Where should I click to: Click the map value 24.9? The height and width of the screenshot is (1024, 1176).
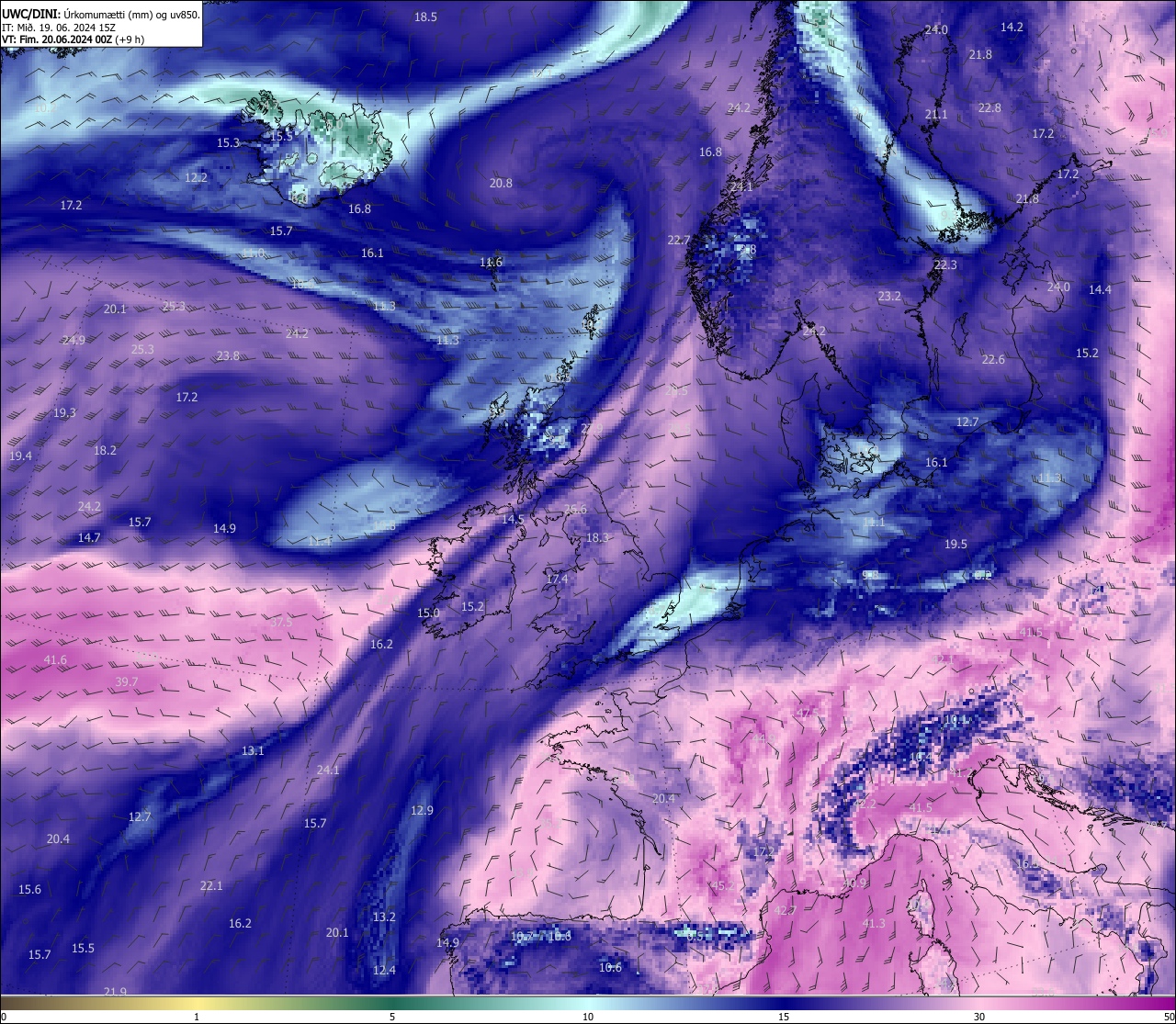(x=73, y=340)
